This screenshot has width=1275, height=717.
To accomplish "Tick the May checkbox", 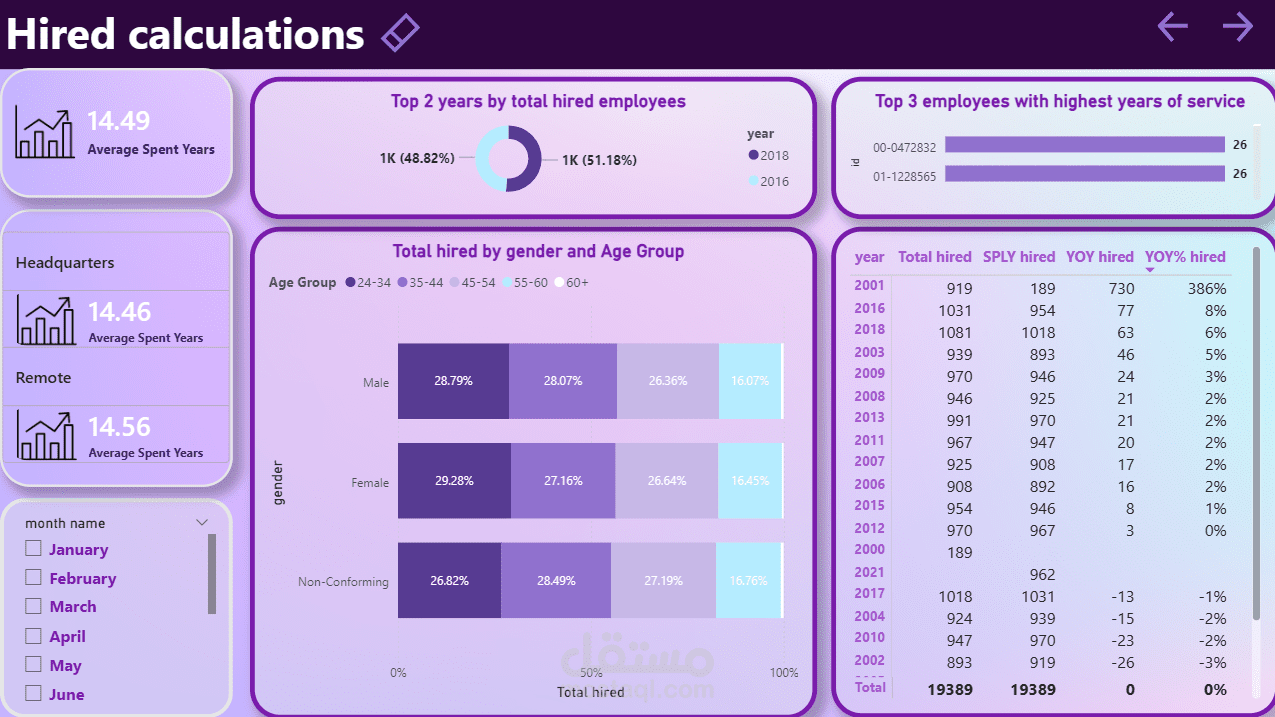I will coord(33,664).
